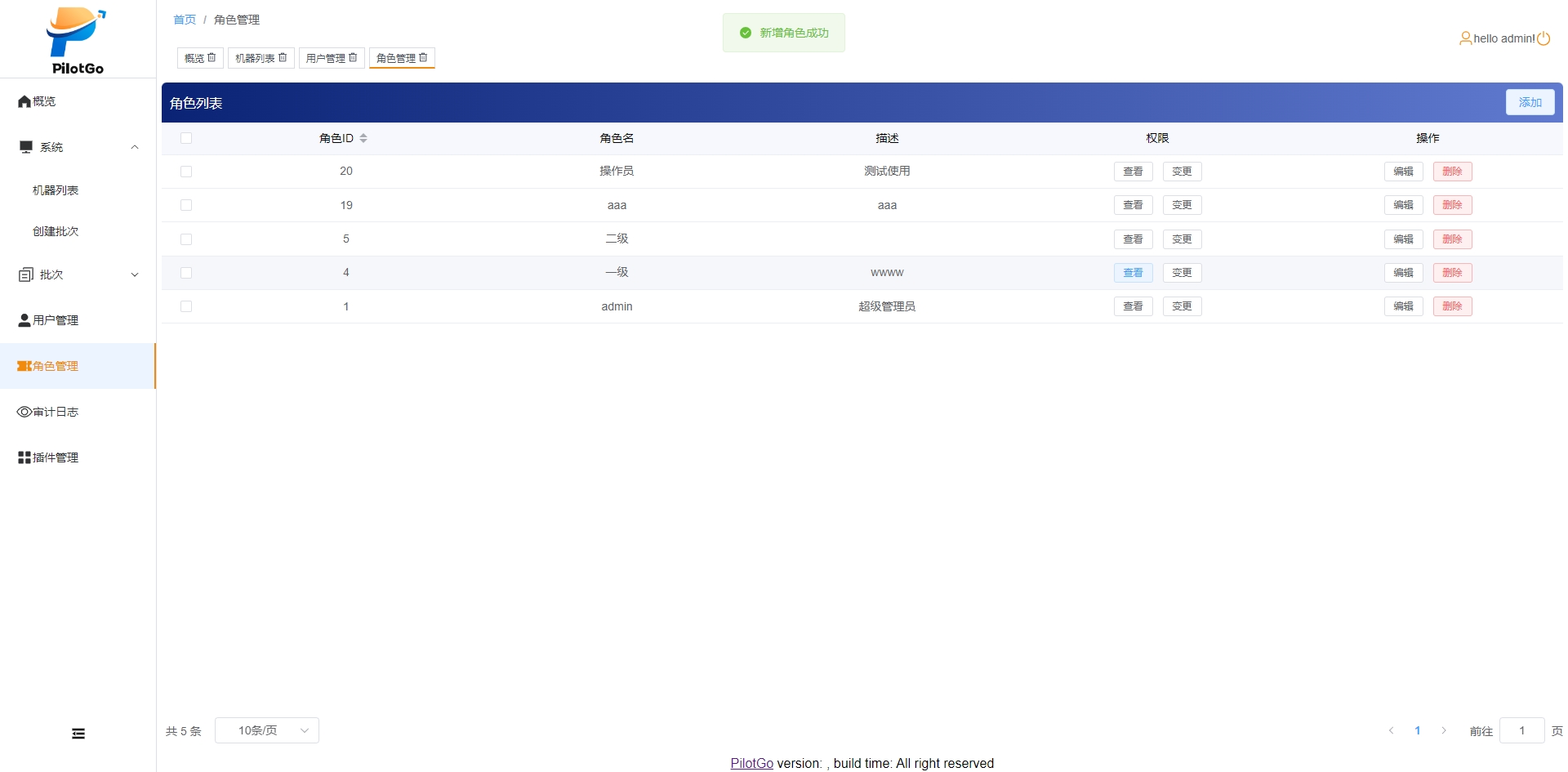Open the 10条/页 page size dropdown

click(267, 730)
